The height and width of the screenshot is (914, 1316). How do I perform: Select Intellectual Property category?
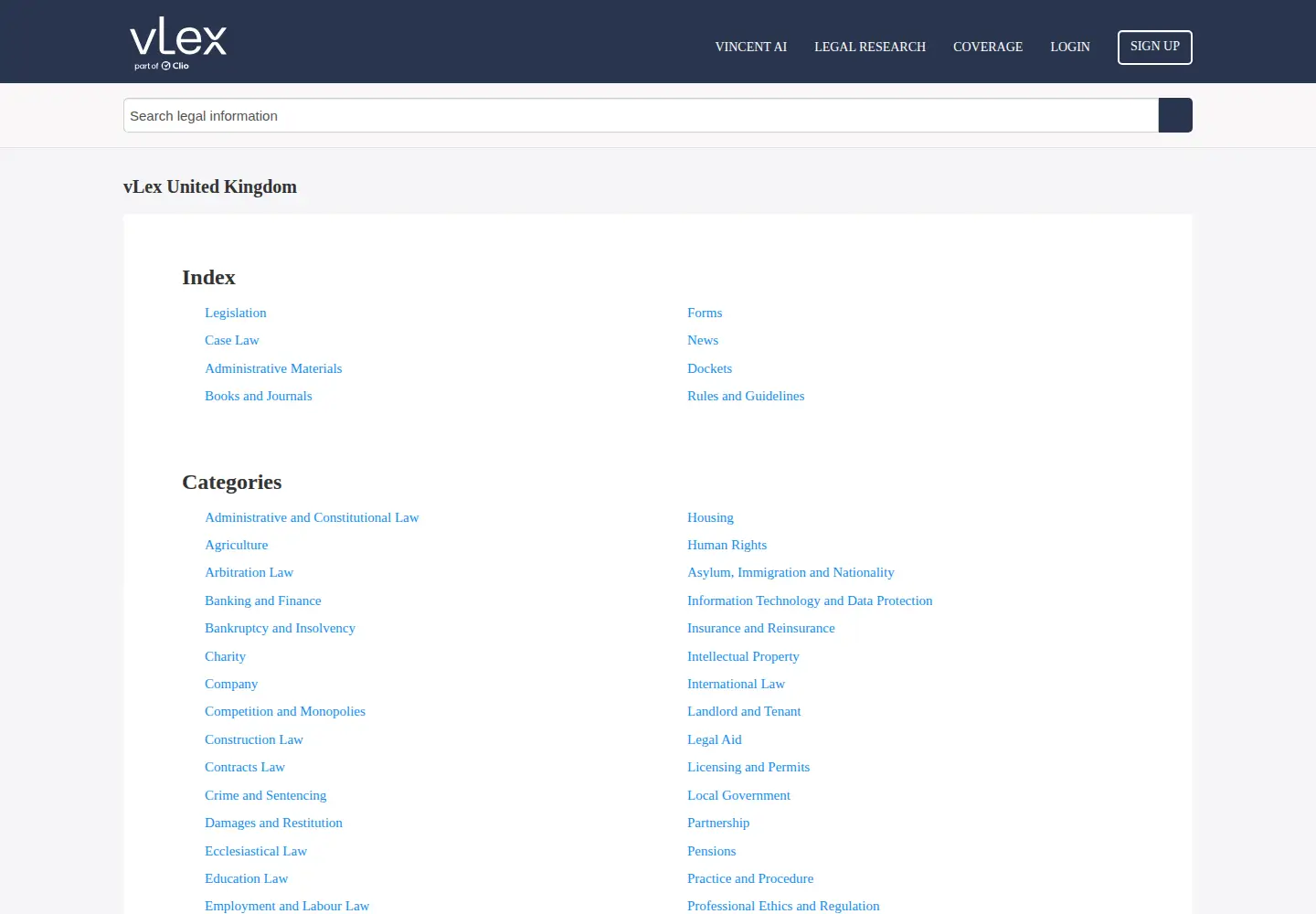pos(743,656)
